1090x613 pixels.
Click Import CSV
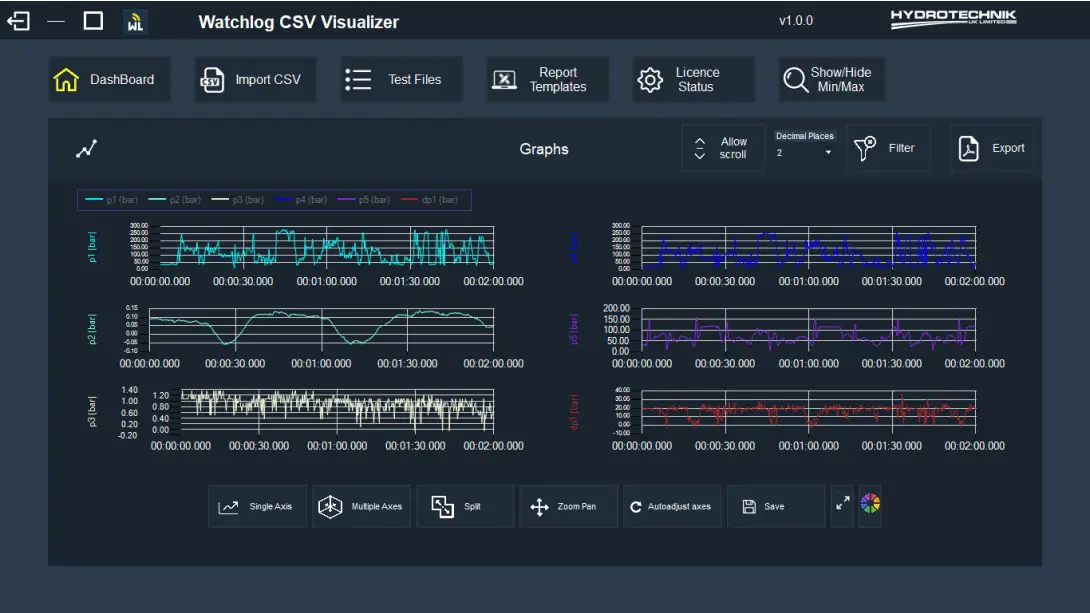pos(255,79)
